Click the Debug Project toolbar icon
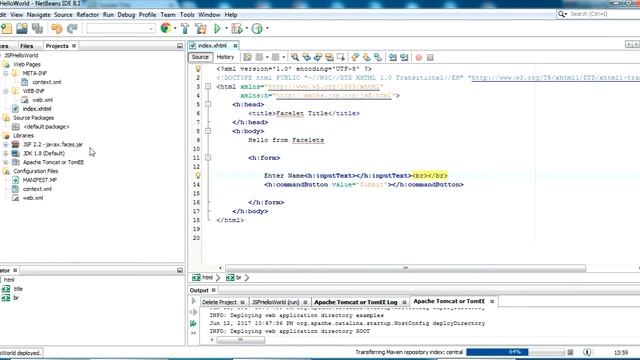This screenshot has height=360, width=640. [237, 28]
